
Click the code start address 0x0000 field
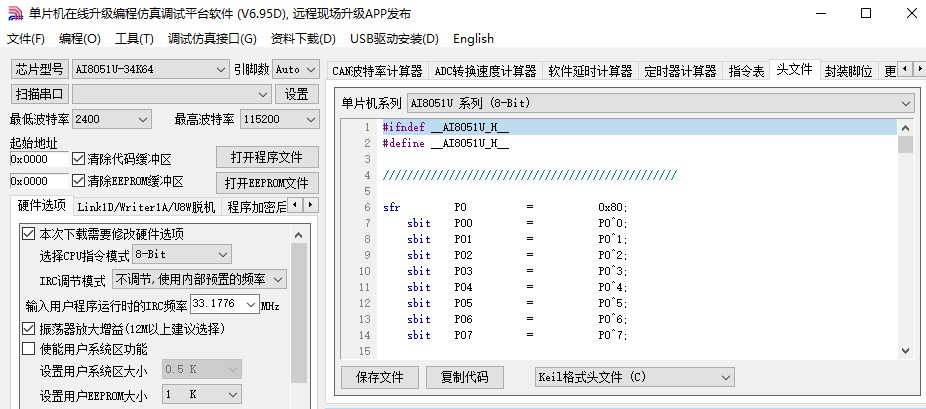click(39, 159)
